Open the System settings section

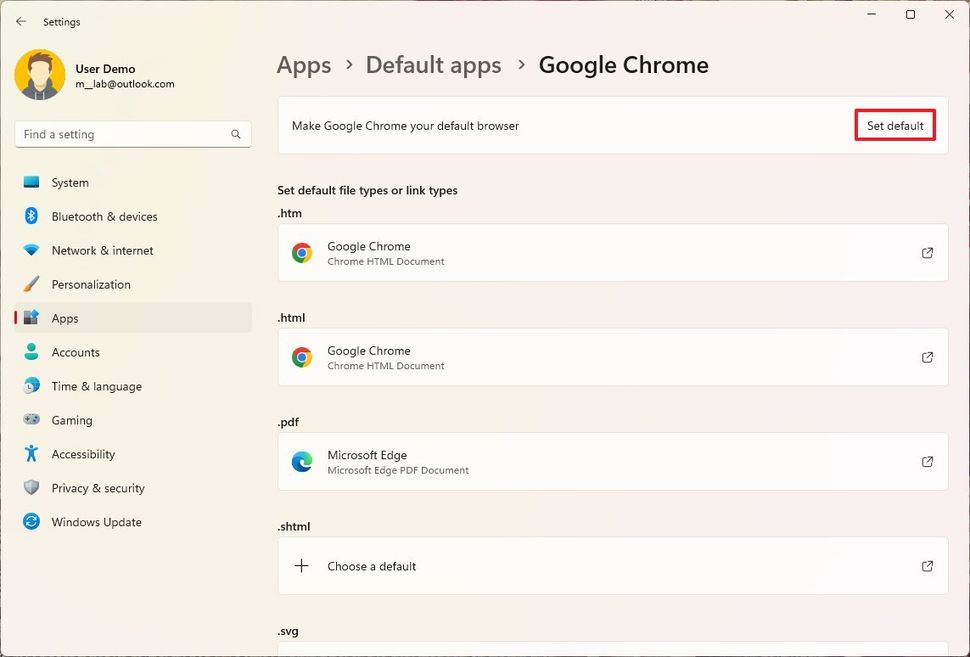pos(70,183)
